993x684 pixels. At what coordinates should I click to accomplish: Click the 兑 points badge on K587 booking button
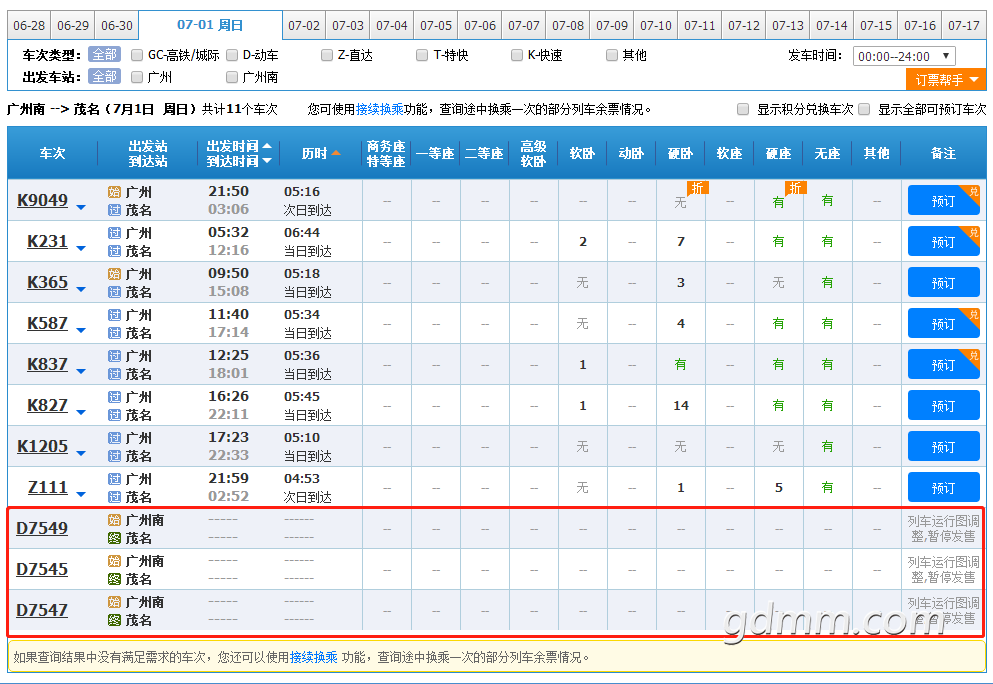tap(973, 315)
